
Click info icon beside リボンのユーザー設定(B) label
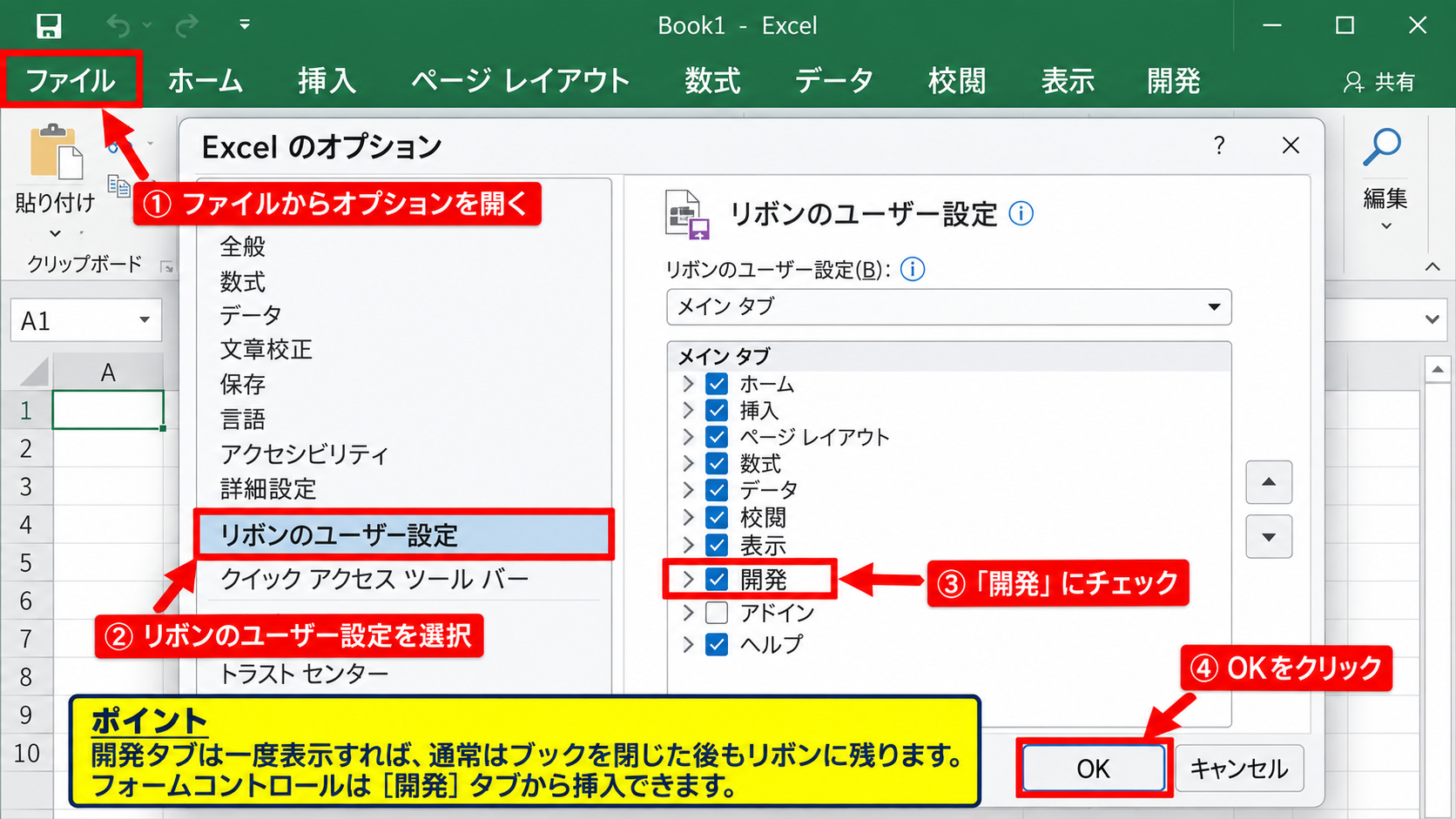913,269
